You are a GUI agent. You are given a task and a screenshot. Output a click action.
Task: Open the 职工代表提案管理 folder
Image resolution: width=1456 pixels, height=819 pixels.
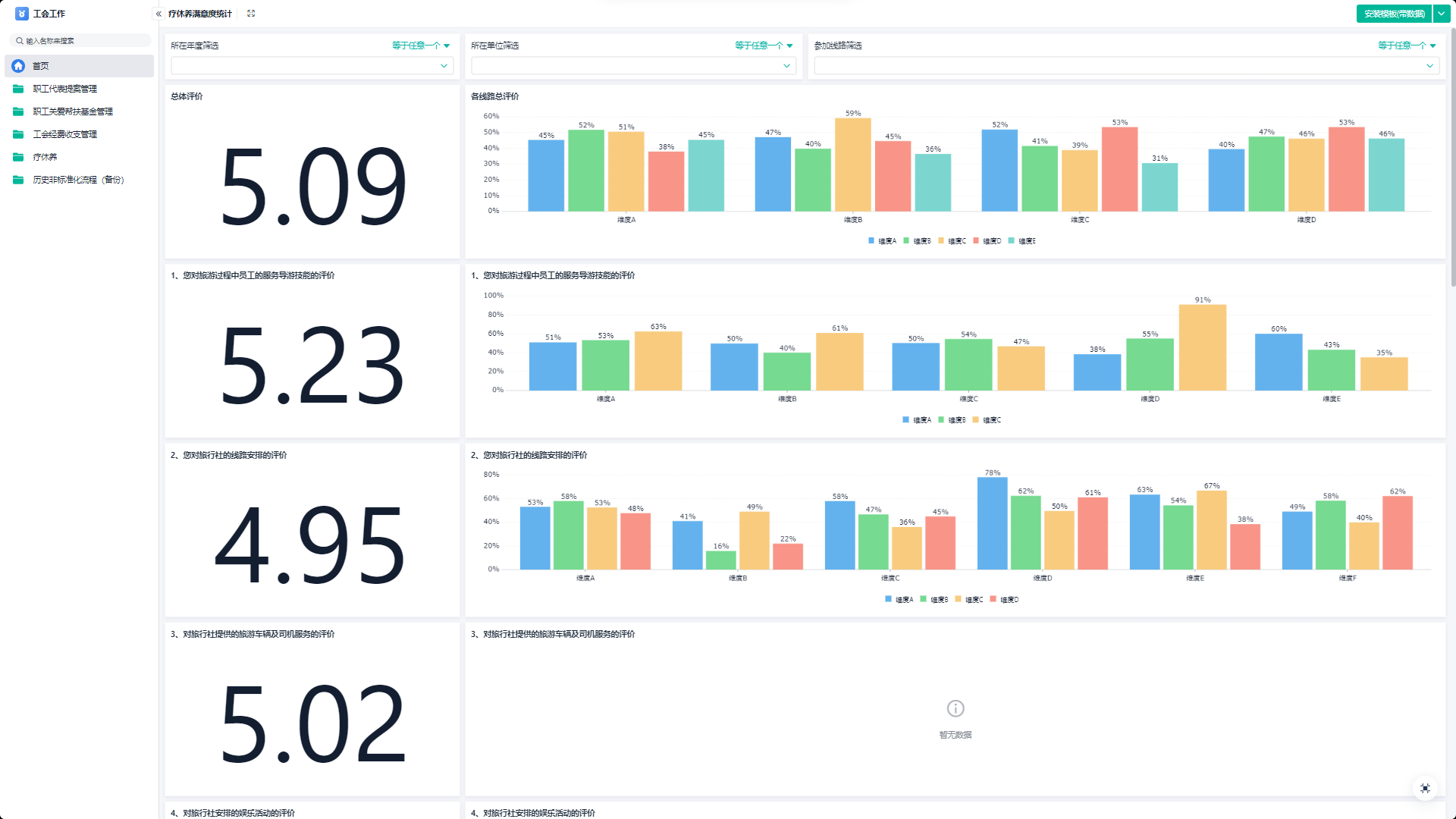(x=64, y=89)
